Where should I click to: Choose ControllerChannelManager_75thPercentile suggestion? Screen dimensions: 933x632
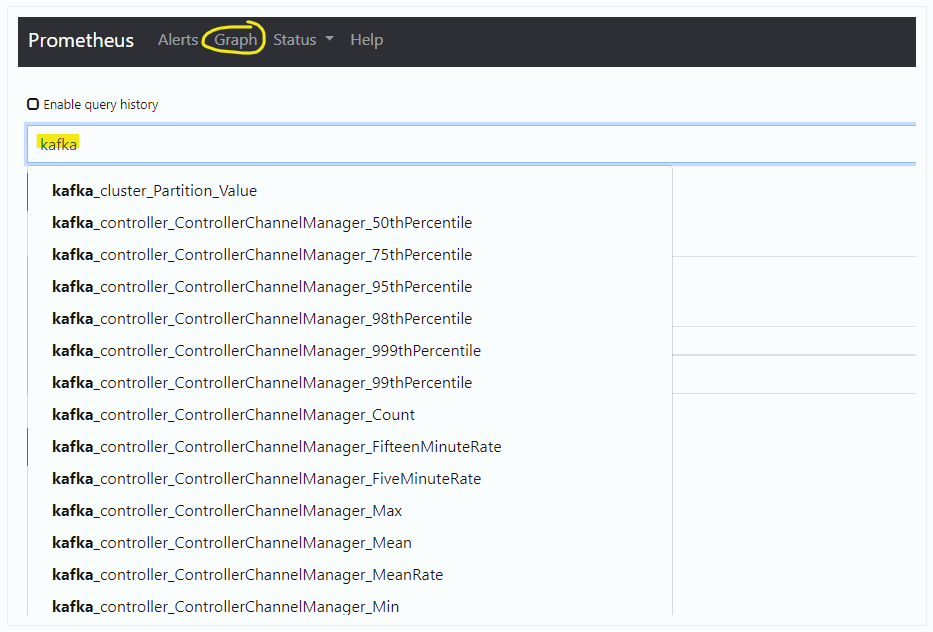coord(350,255)
